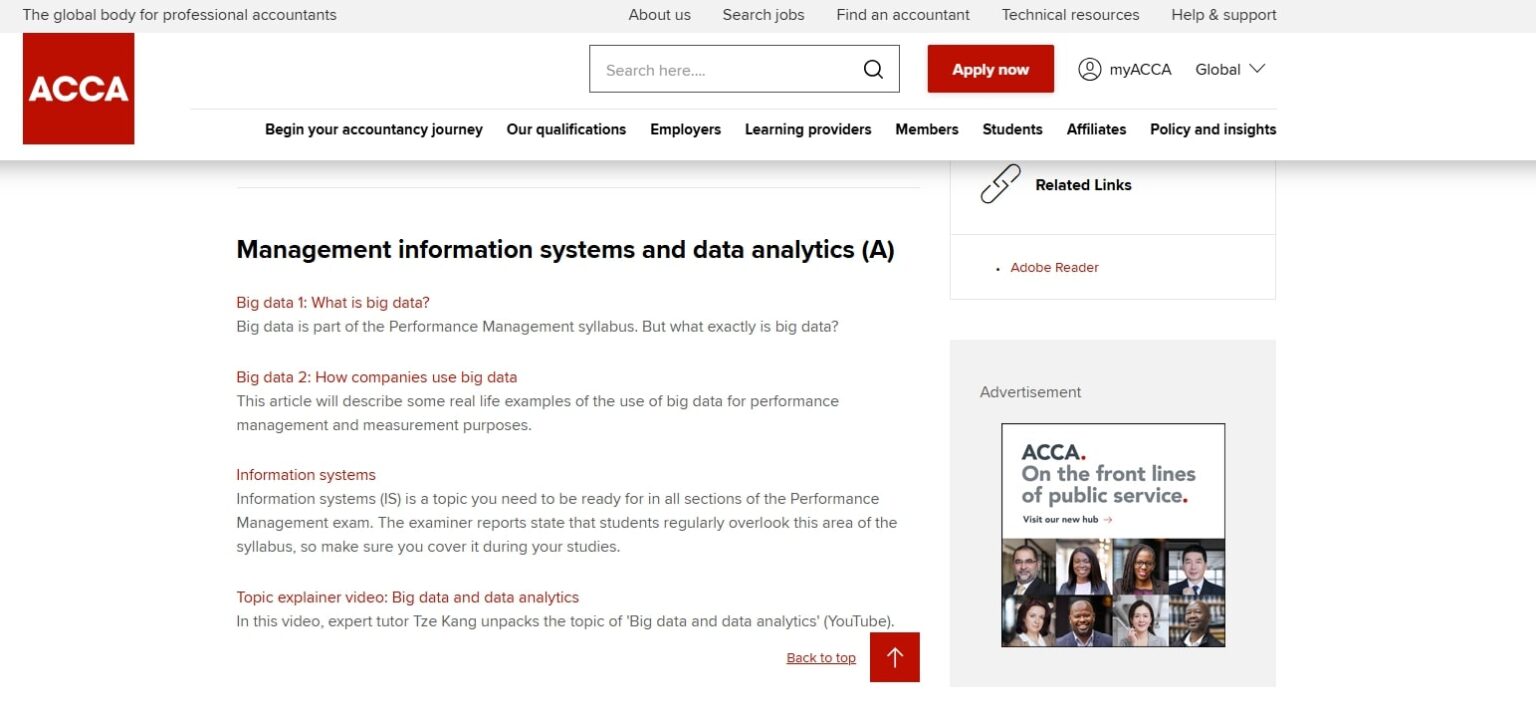Click the search magnifying glass icon
The width and height of the screenshot is (1536, 715).
(x=872, y=68)
